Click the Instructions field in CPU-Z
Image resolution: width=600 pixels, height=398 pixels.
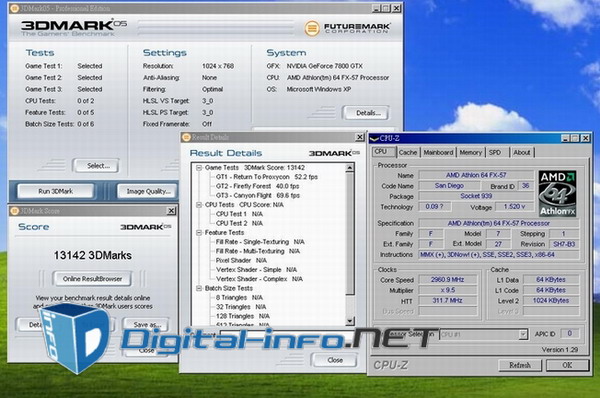point(499,254)
